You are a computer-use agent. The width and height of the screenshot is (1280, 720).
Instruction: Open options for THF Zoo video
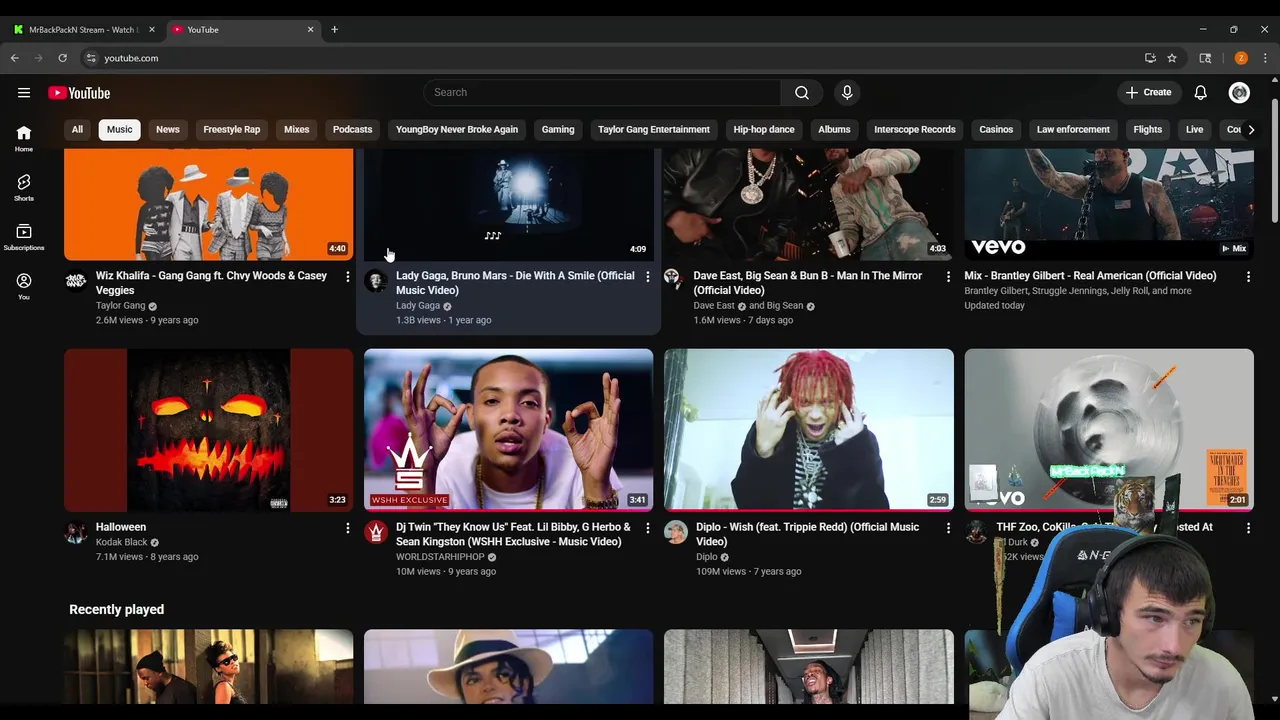(x=1248, y=527)
